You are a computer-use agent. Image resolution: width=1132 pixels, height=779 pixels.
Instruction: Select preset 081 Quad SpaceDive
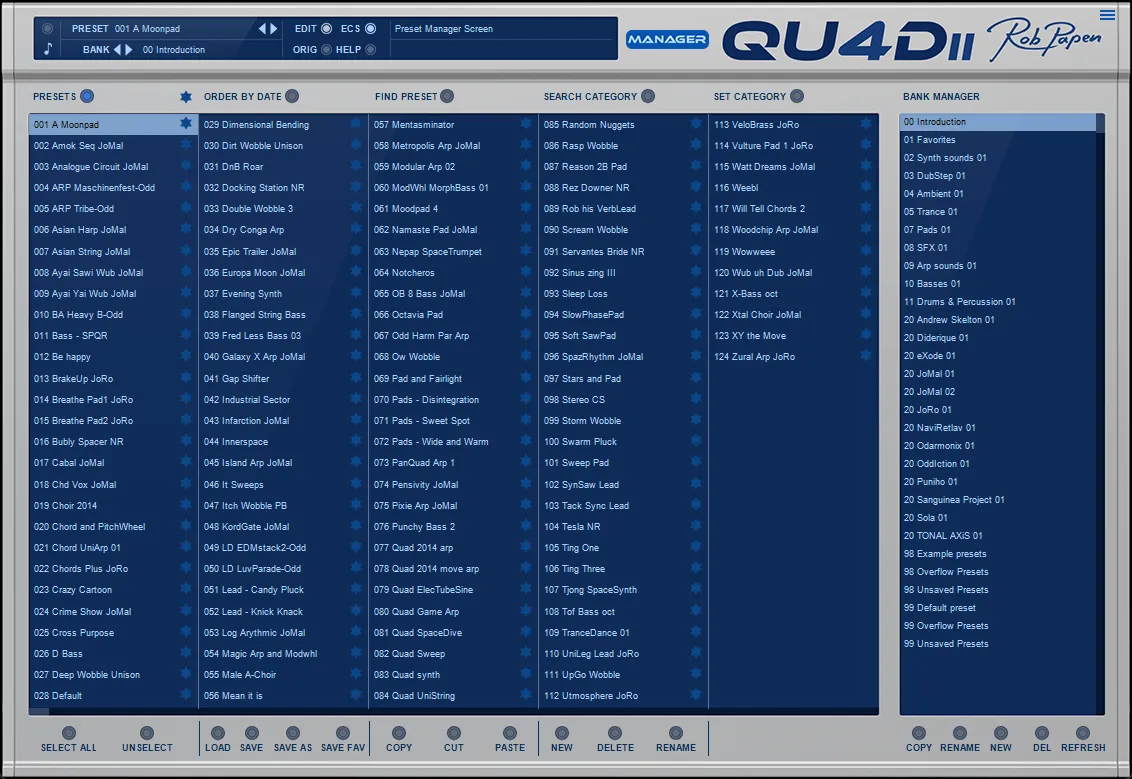tap(453, 632)
